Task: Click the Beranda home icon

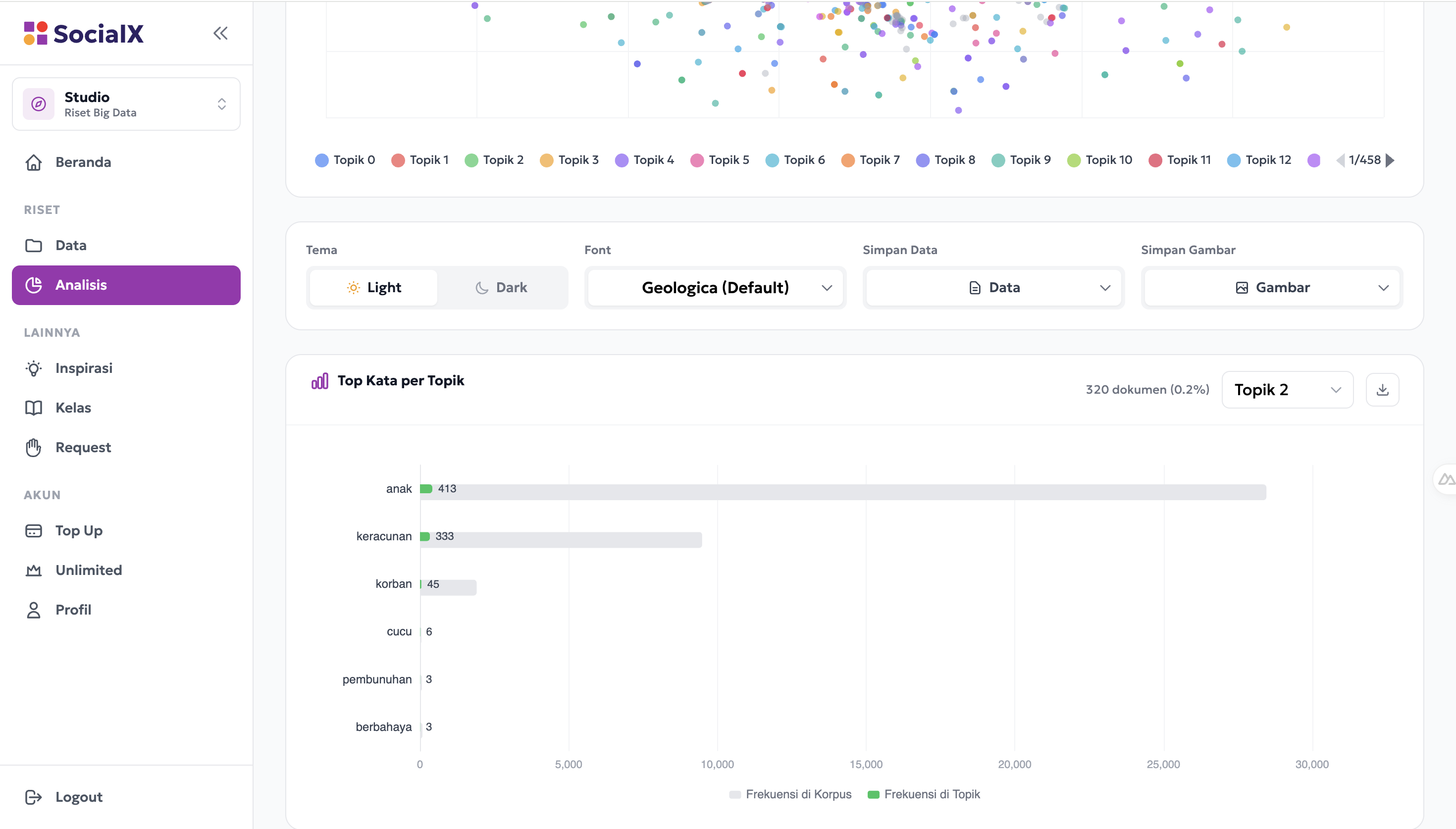Action: tap(34, 162)
